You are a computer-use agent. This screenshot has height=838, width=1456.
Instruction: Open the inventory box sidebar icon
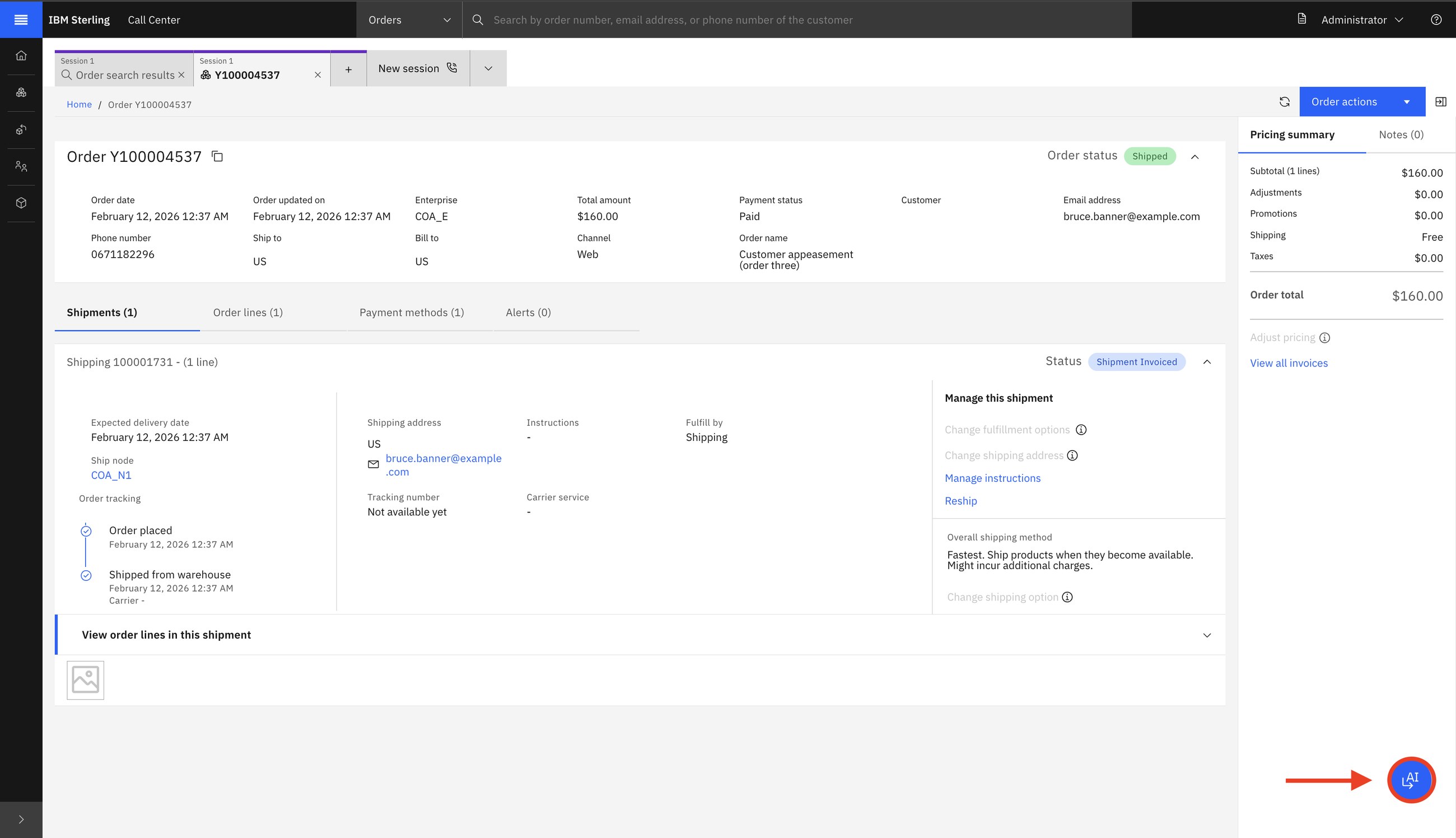coord(21,203)
